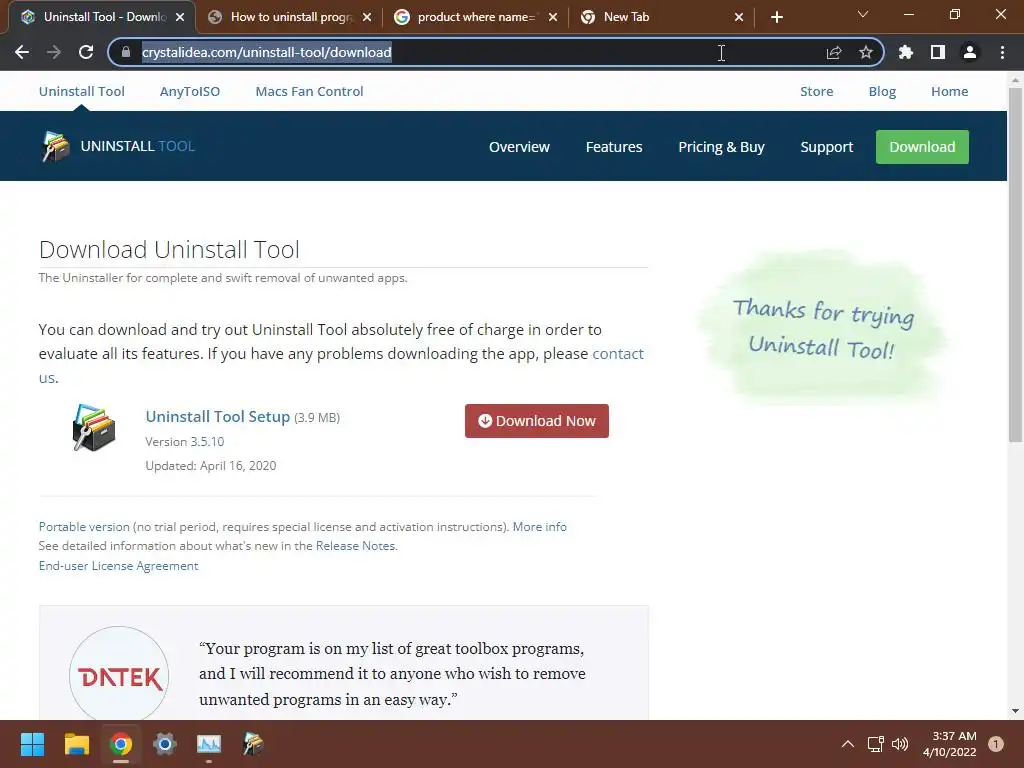Click the 'Updated: April 16, 2020' text

[x=210, y=466]
